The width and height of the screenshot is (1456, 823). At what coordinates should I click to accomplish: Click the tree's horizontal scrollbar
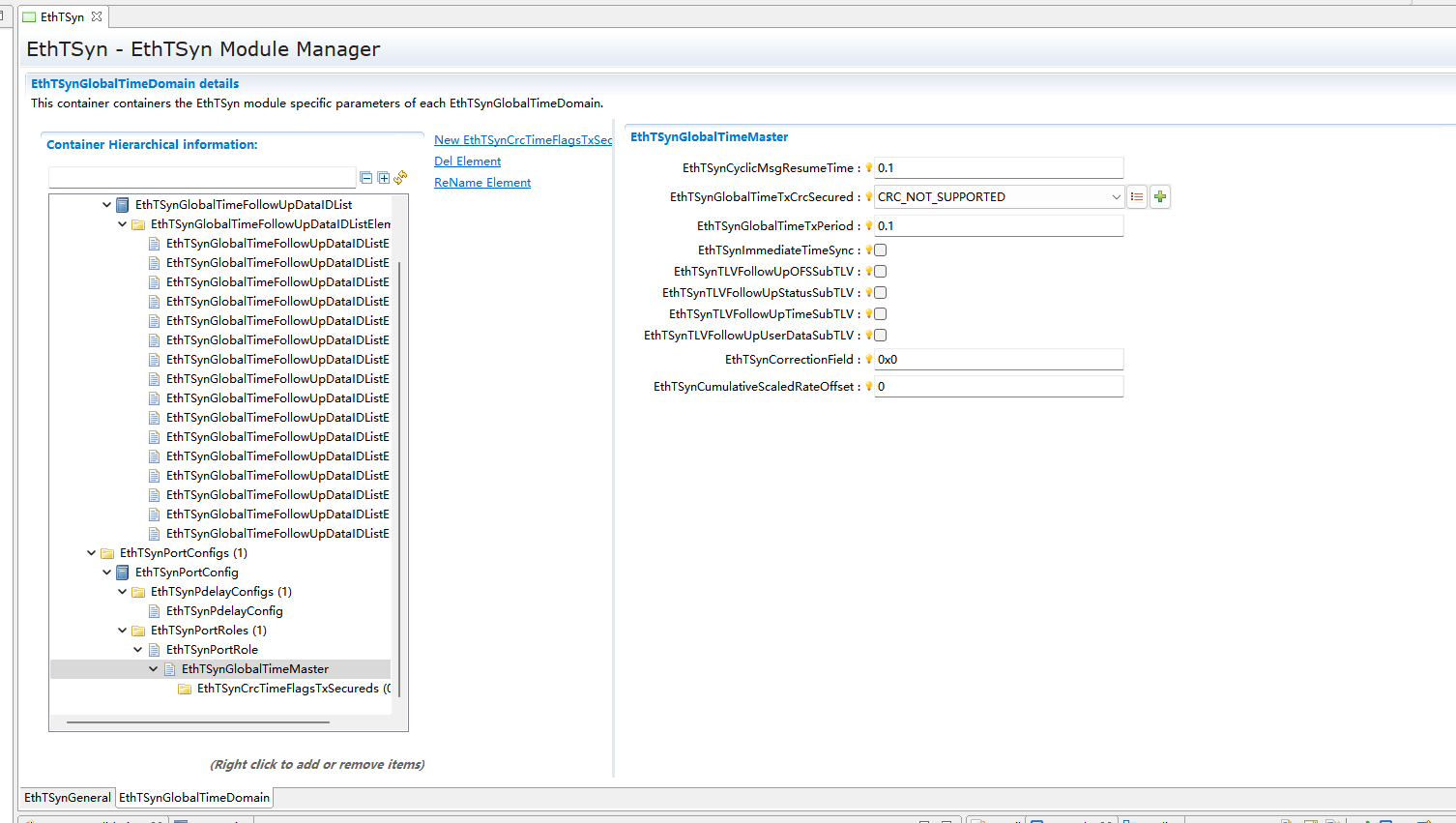[x=198, y=722]
